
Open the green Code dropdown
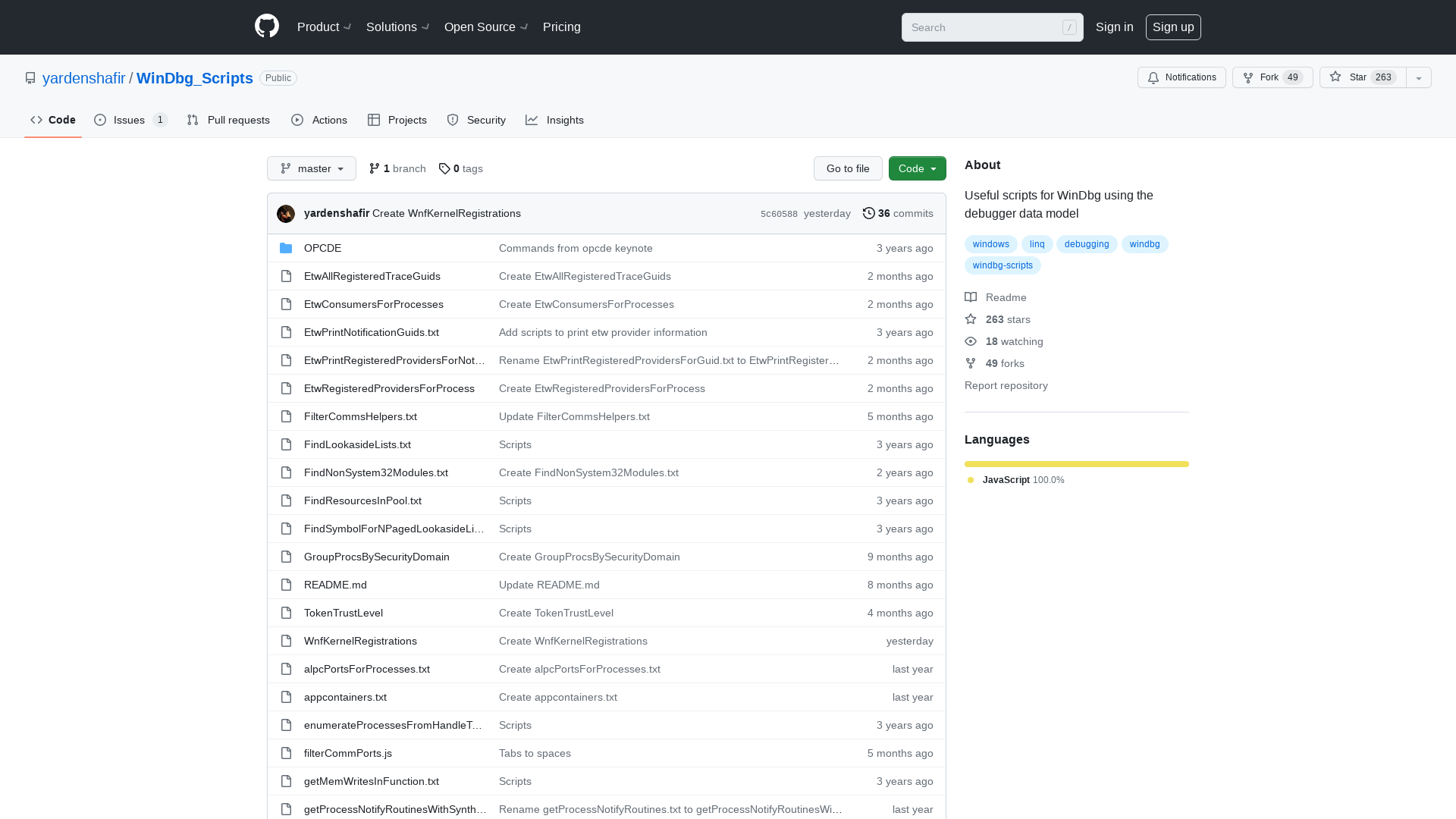918,168
